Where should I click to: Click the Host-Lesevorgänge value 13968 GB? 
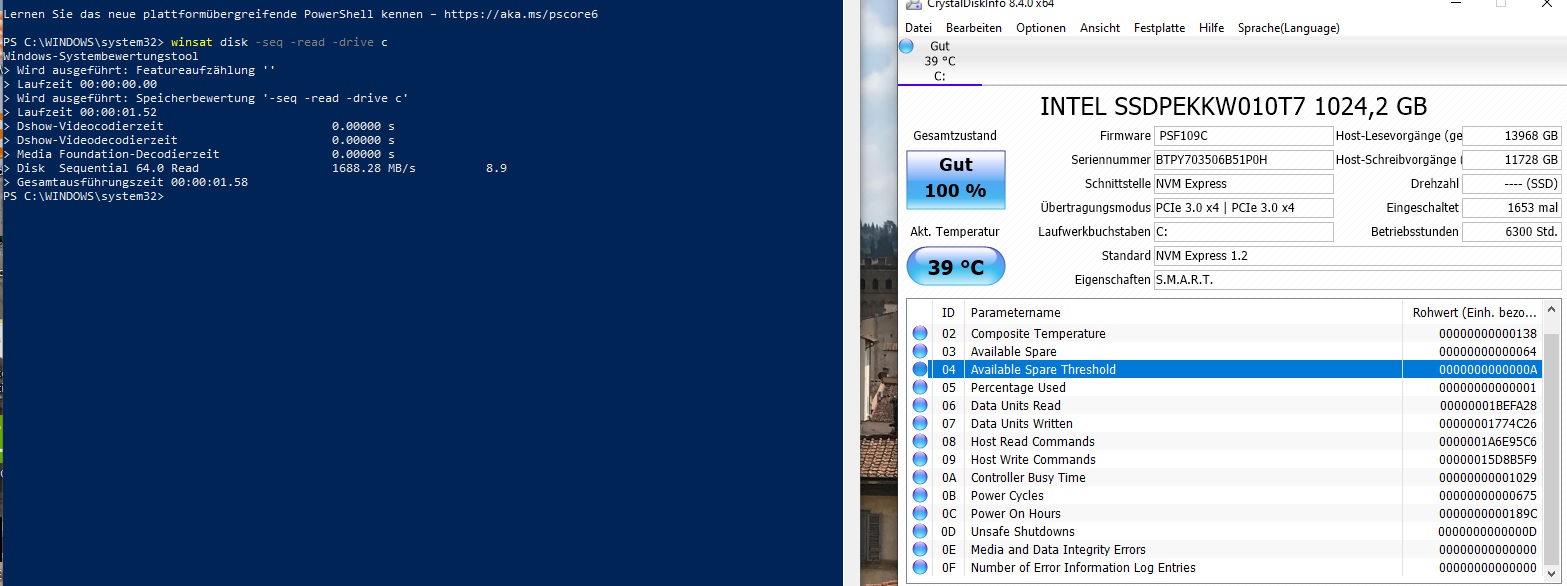coord(1512,136)
